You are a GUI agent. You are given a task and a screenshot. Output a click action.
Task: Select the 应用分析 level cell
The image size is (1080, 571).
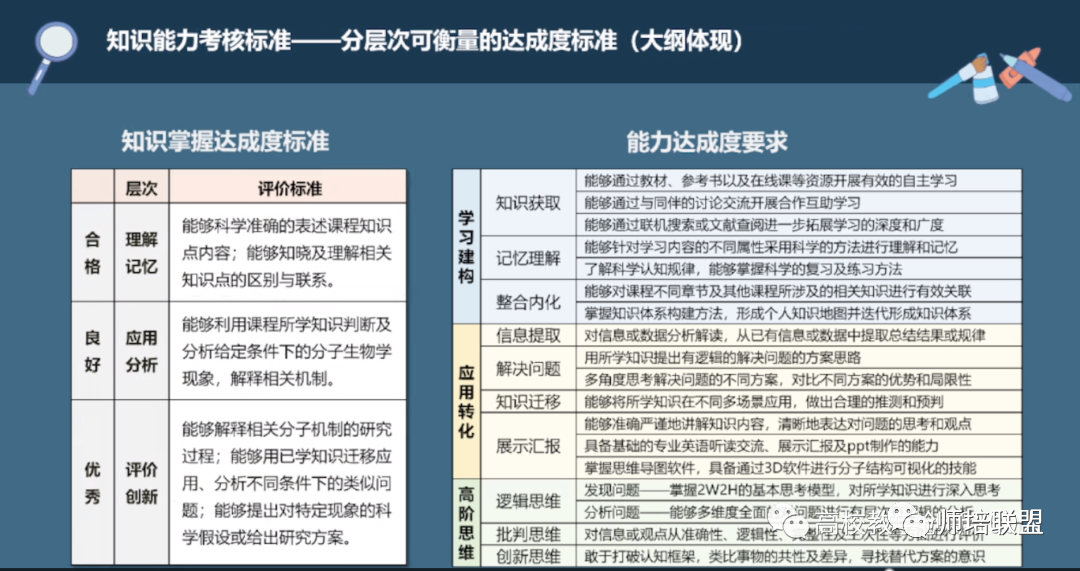pos(141,351)
